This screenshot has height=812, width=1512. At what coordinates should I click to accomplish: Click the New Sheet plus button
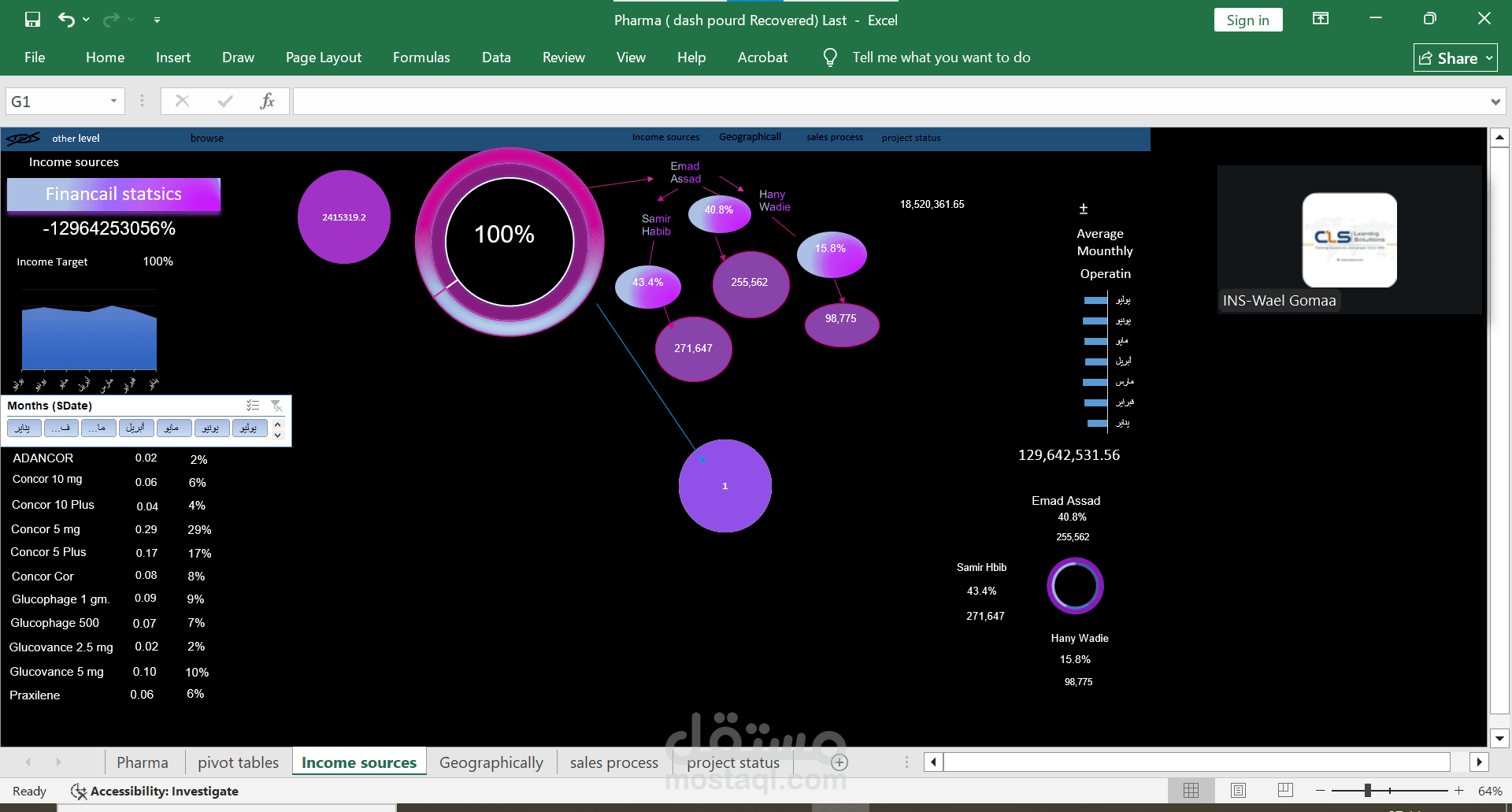pos(839,762)
